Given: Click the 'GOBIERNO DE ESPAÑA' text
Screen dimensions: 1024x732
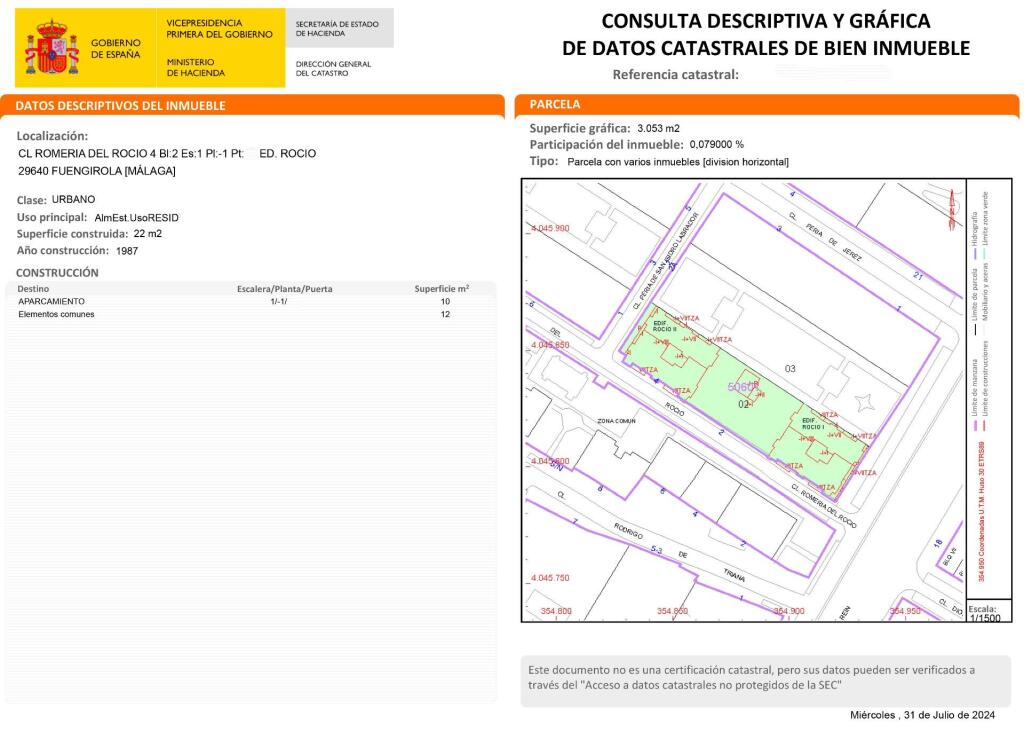Looking at the screenshot, I should (x=116, y=48).
